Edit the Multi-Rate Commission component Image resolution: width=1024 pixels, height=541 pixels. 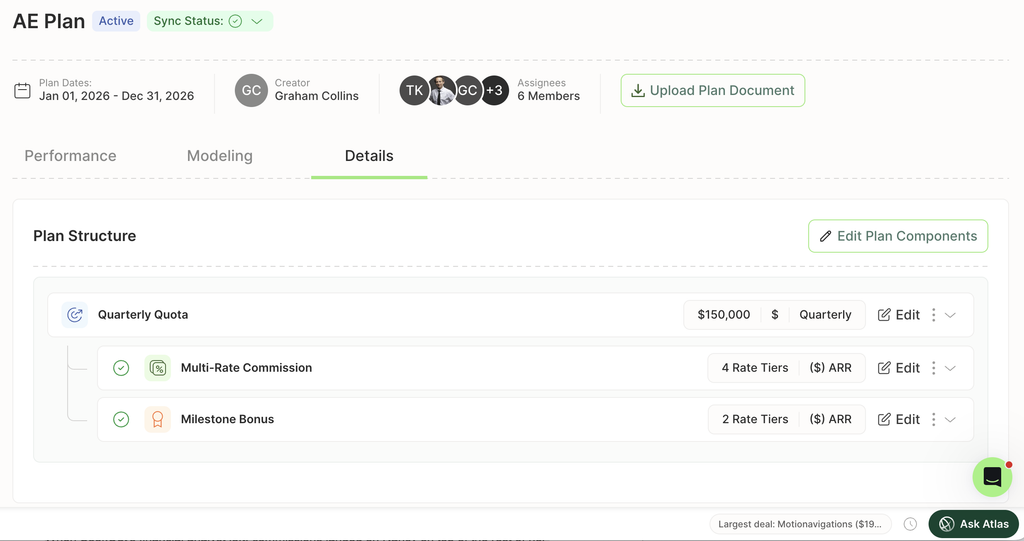(899, 368)
